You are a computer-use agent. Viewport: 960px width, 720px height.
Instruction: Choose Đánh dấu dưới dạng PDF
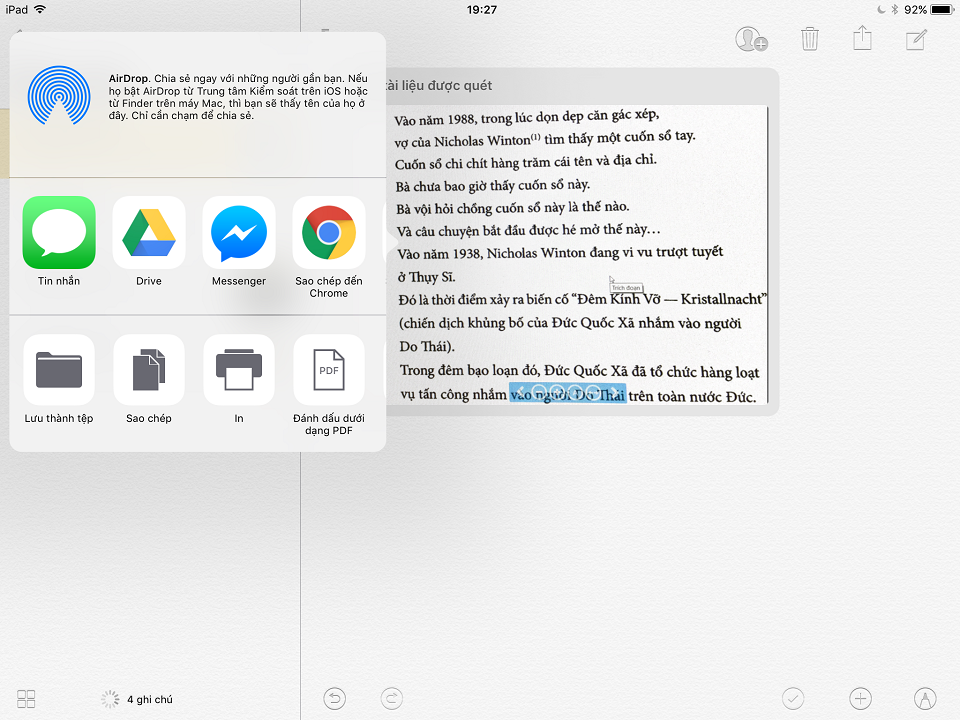click(328, 369)
